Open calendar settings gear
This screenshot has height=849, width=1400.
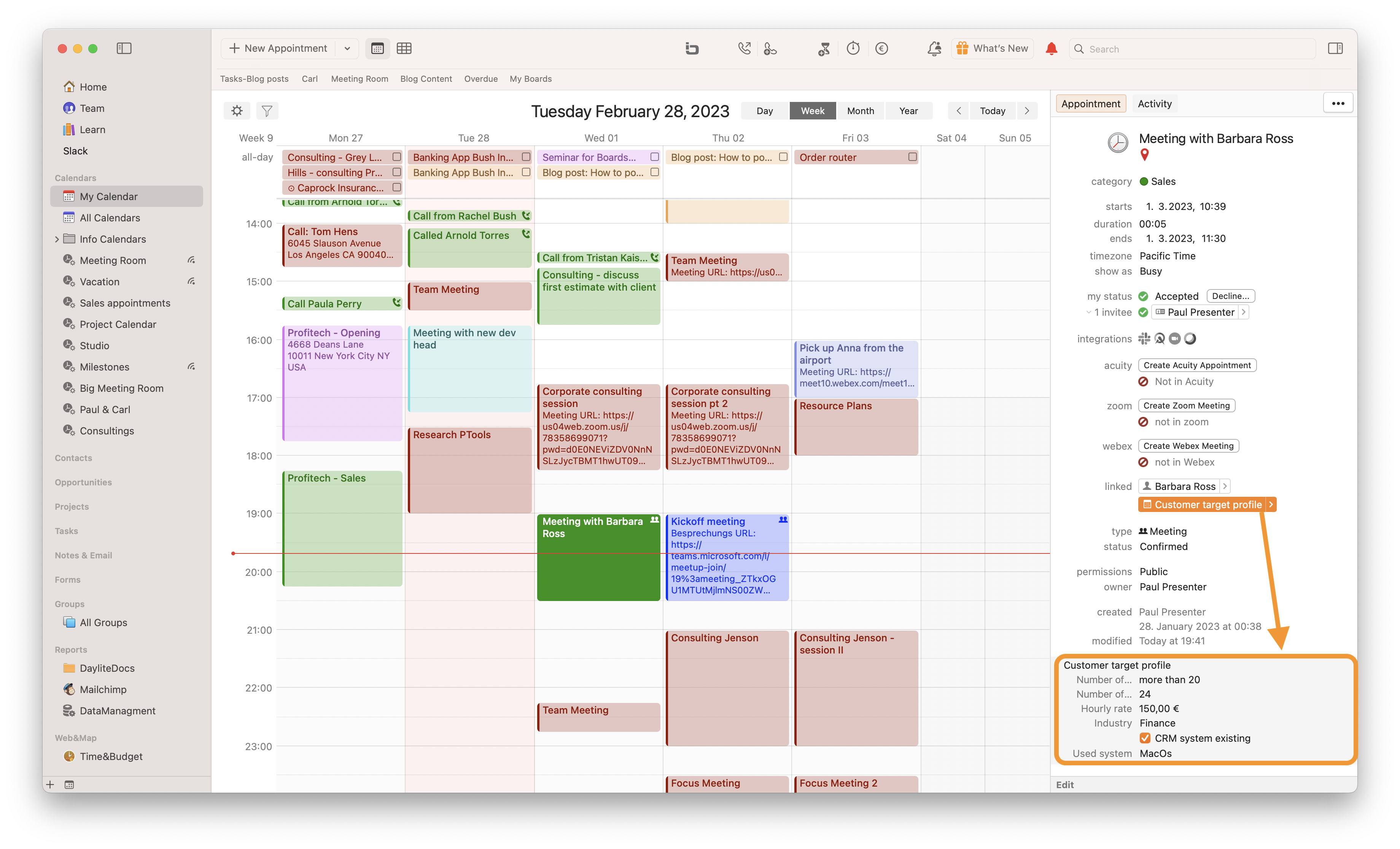(237, 110)
